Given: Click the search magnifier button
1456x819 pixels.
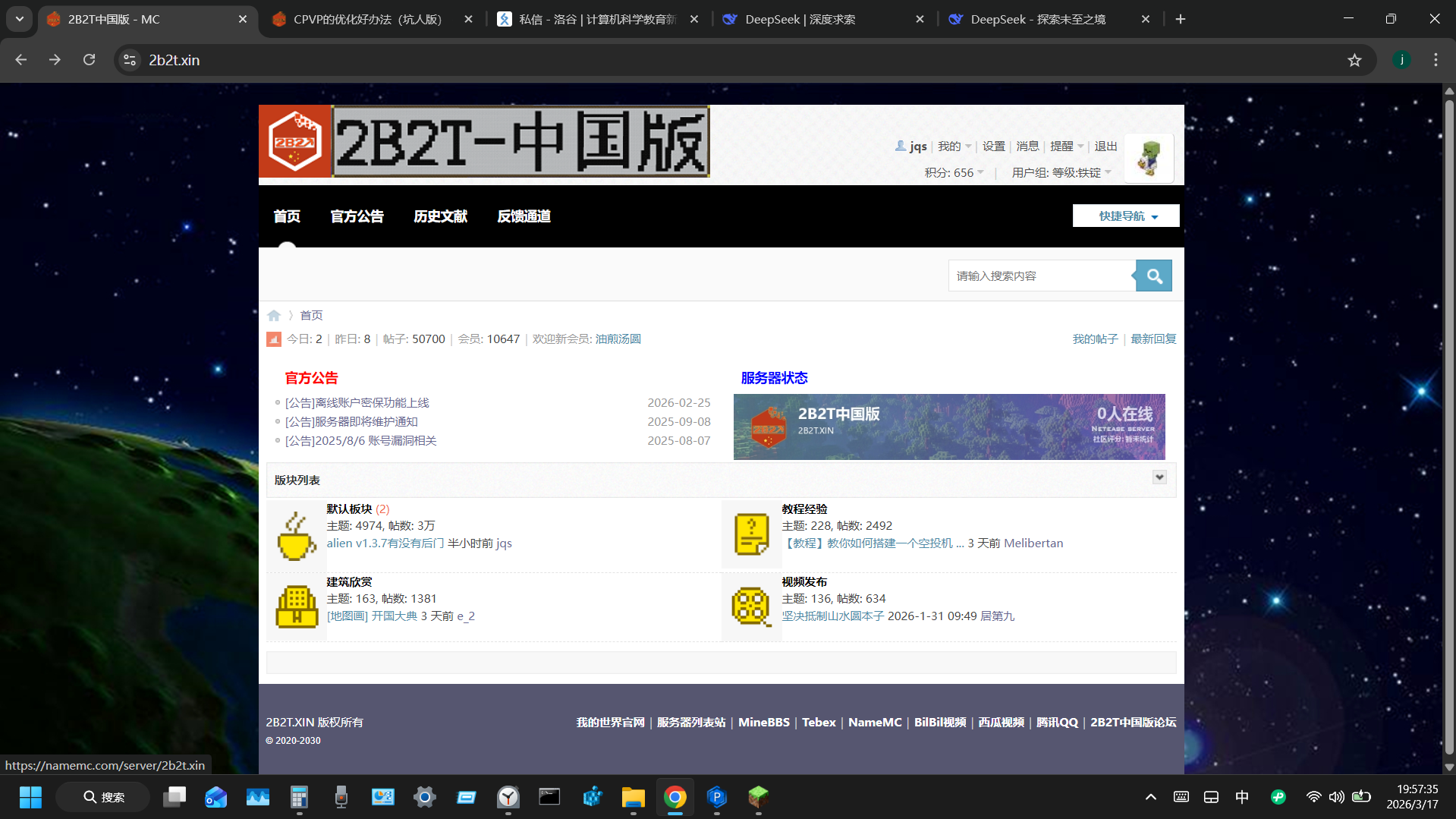Looking at the screenshot, I should pos(1153,275).
